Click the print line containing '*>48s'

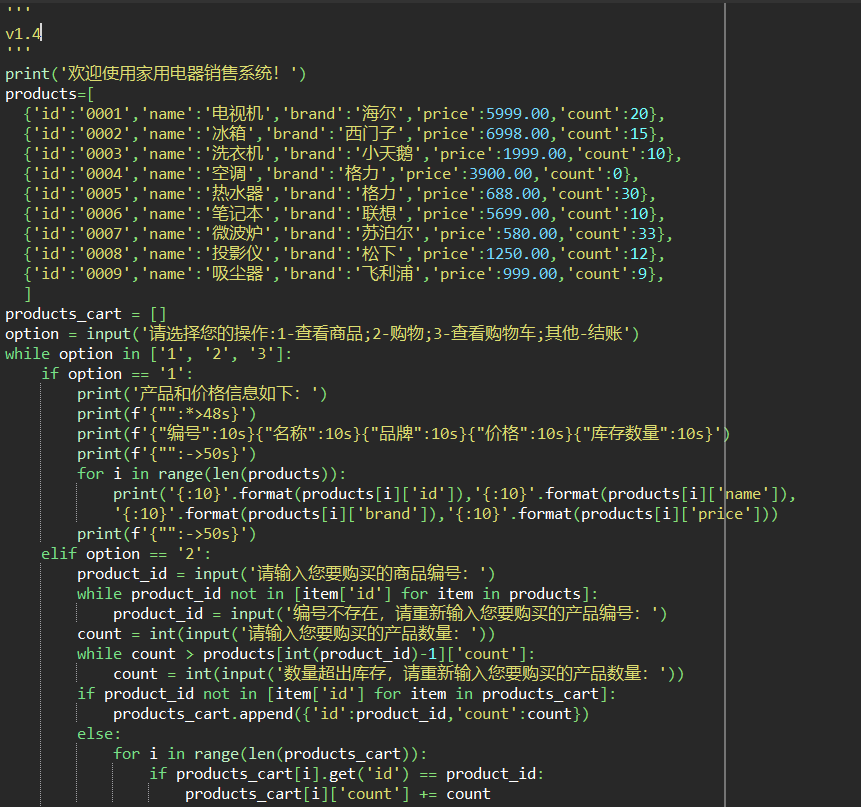[x=166, y=414]
